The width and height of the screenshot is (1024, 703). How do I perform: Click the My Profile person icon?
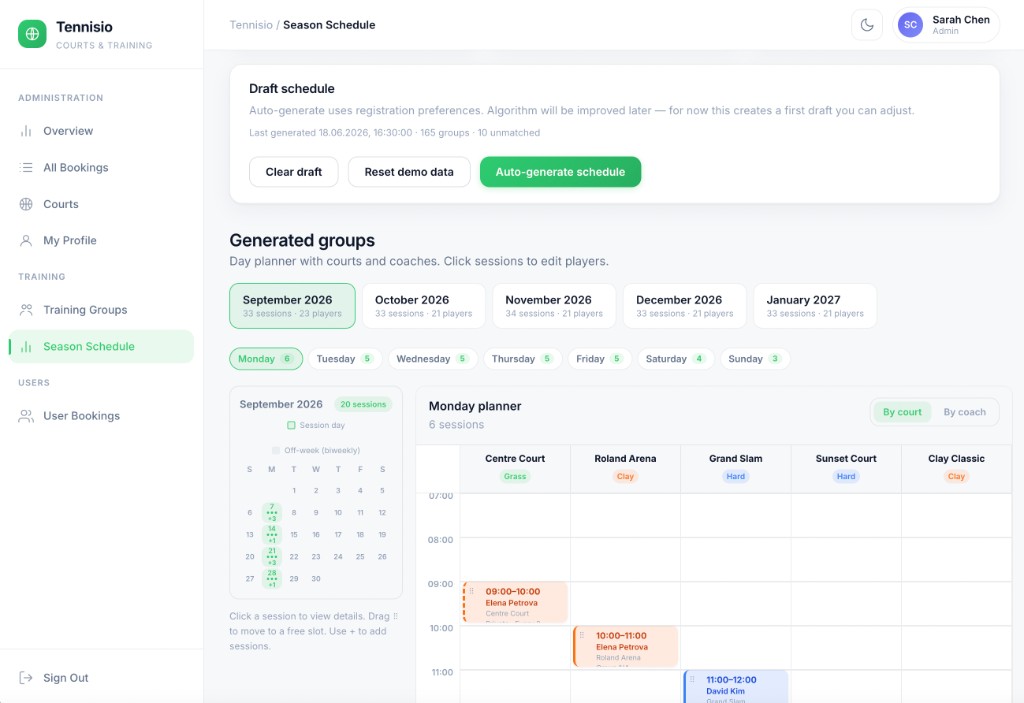pyautogui.click(x=26, y=241)
